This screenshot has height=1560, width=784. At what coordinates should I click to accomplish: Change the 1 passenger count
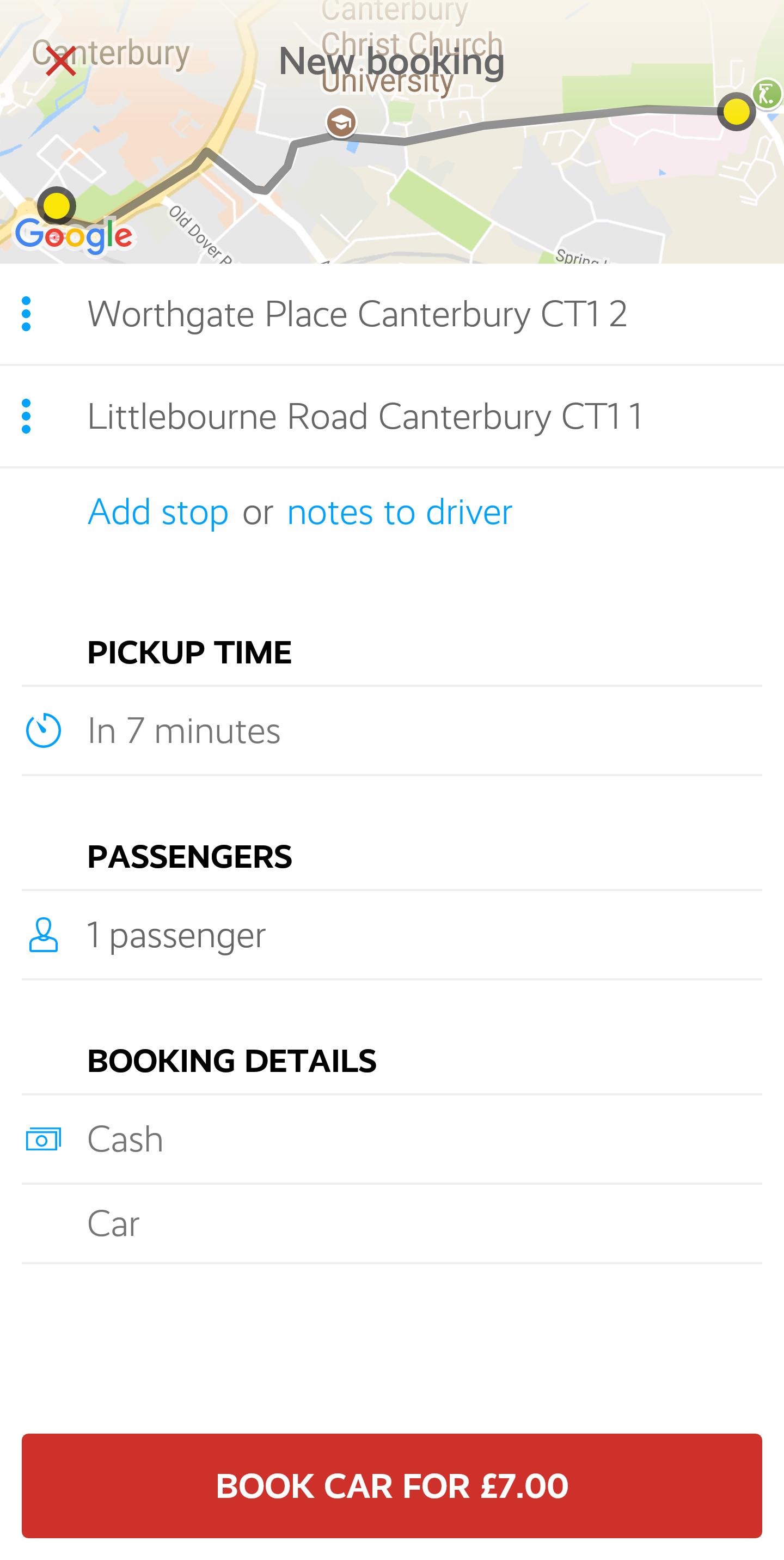pyautogui.click(x=393, y=935)
